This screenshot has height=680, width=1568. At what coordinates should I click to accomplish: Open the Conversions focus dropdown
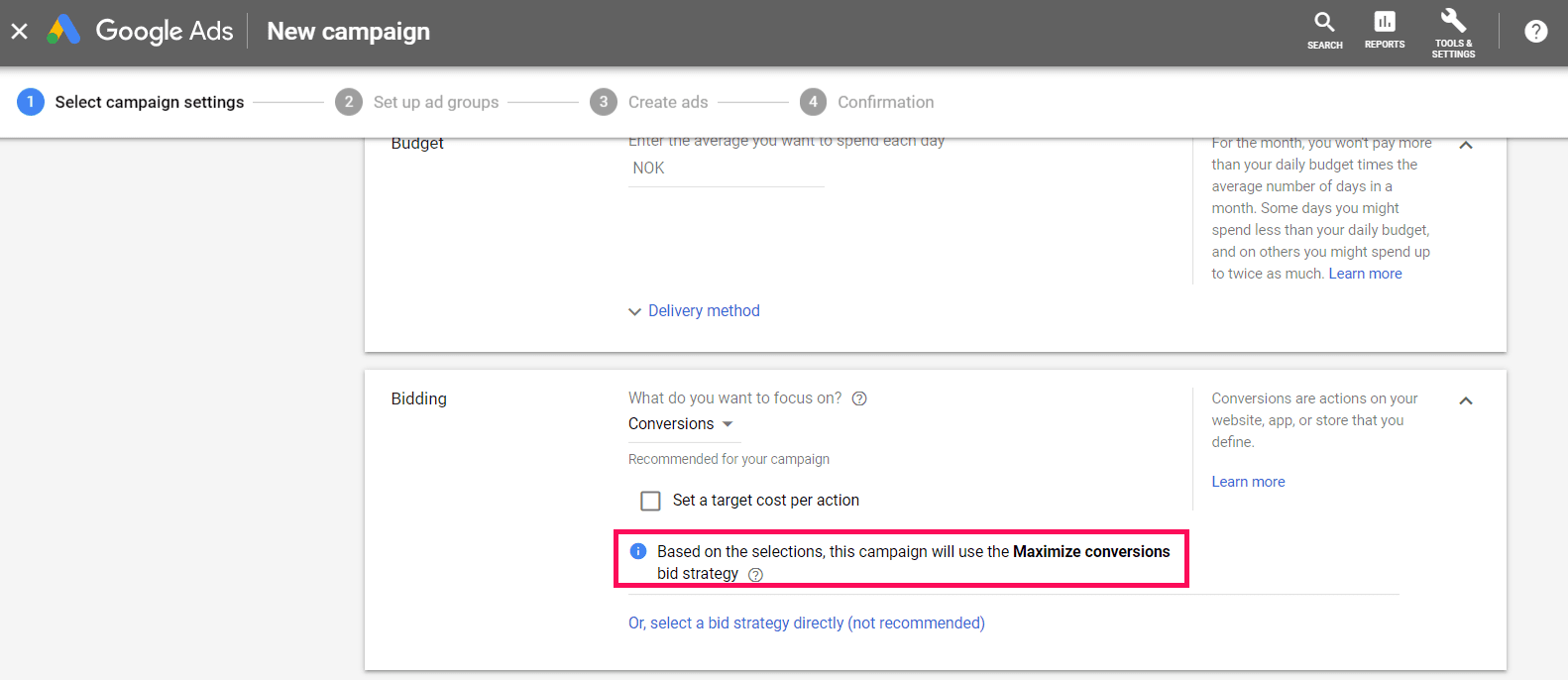681,424
